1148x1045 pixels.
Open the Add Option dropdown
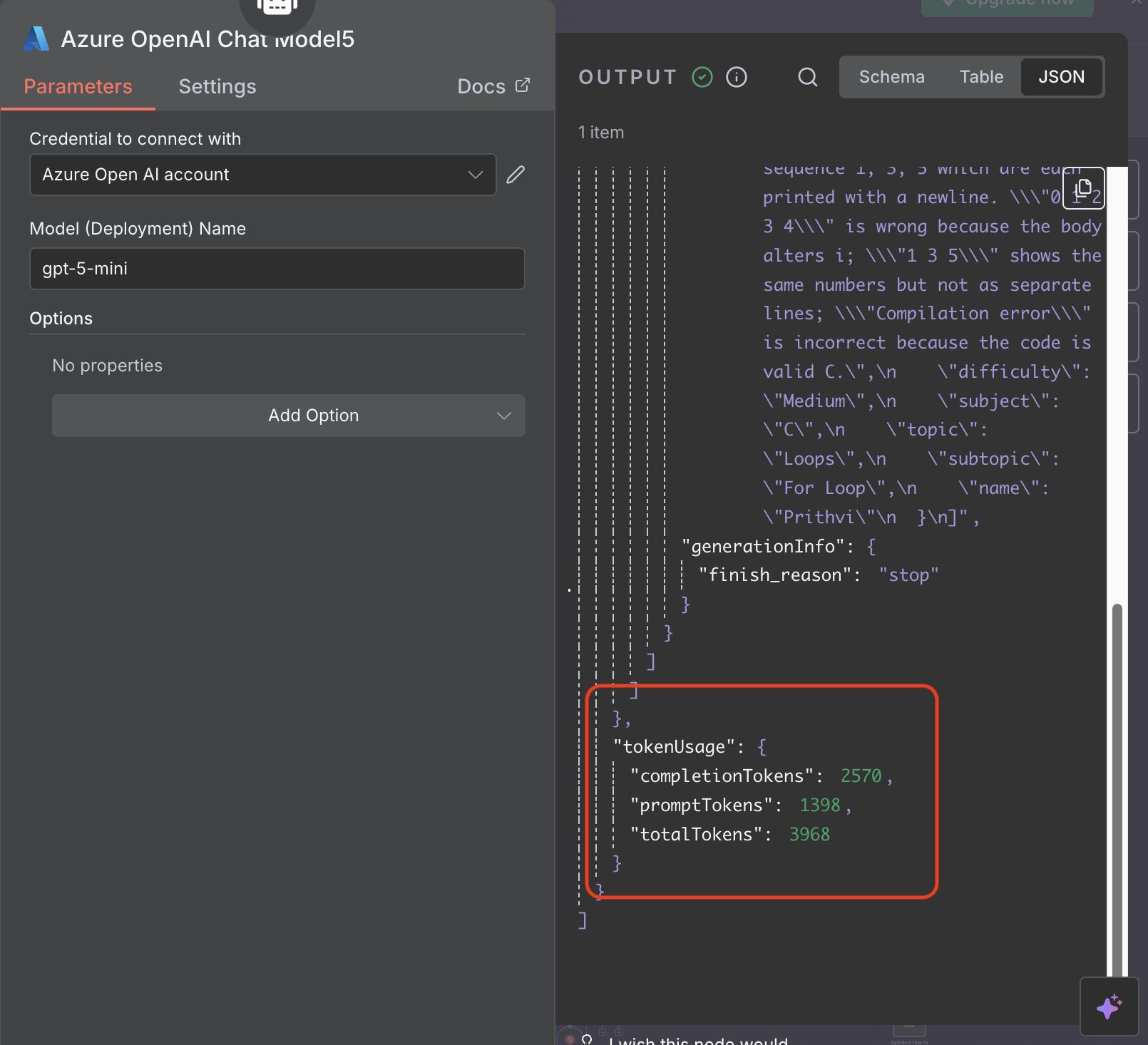[288, 416]
